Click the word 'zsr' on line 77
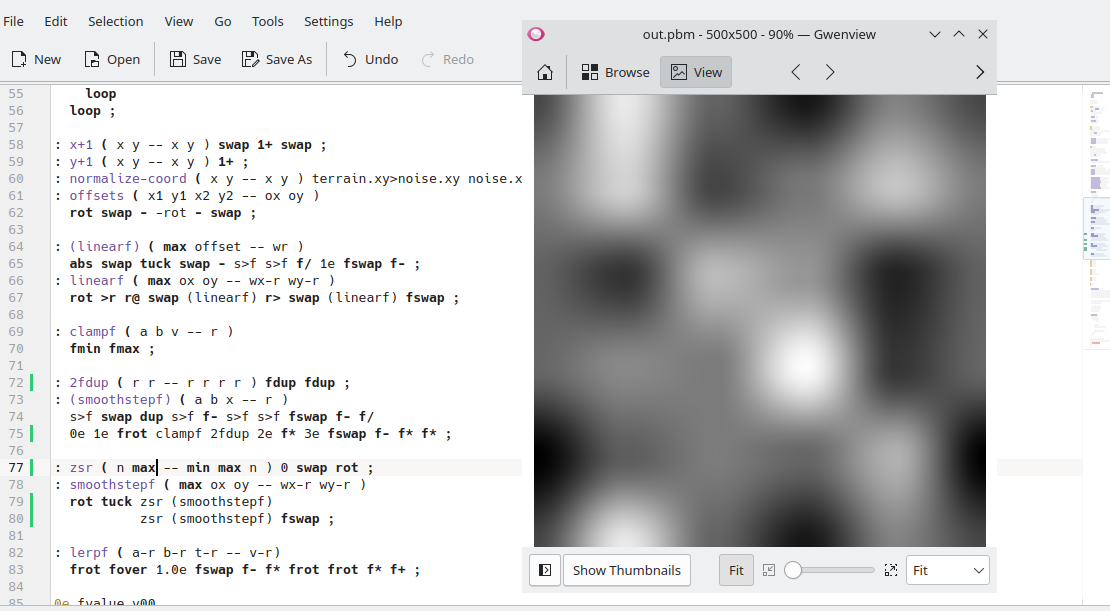Screen dimensions: 1110x611 pyautogui.click(x=81, y=467)
